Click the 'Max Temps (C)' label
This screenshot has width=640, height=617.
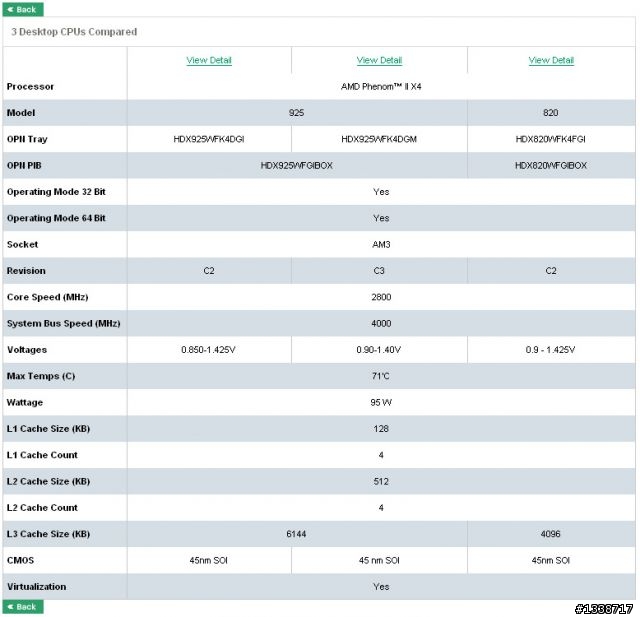click(x=41, y=376)
